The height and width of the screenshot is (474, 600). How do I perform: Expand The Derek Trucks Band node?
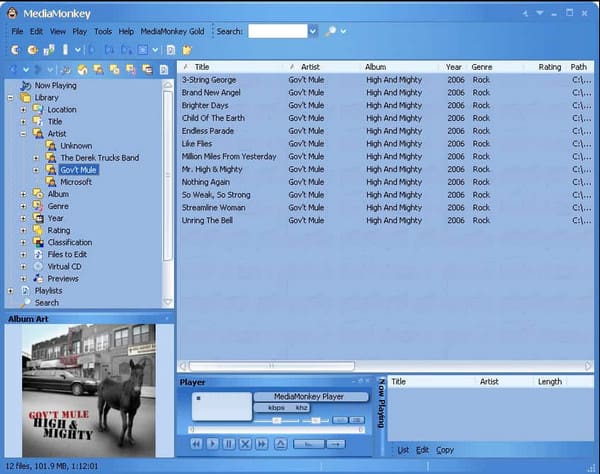point(36,158)
